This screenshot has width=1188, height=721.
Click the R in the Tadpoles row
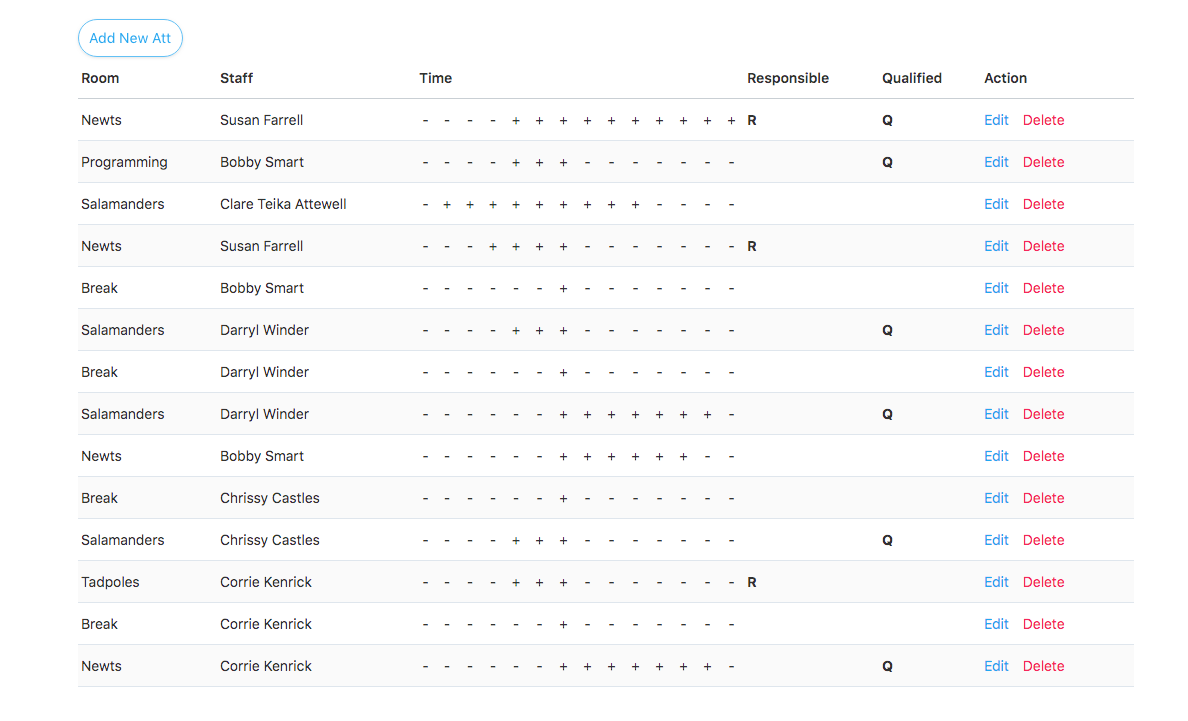coord(752,582)
